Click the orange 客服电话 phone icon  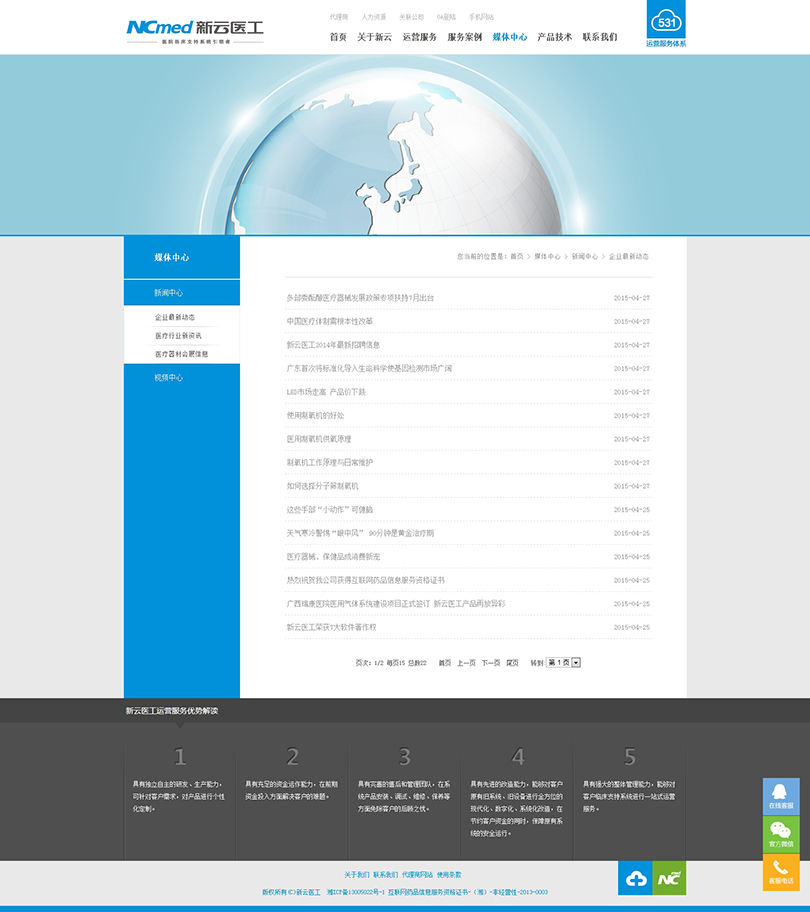pyautogui.click(x=781, y=872)
